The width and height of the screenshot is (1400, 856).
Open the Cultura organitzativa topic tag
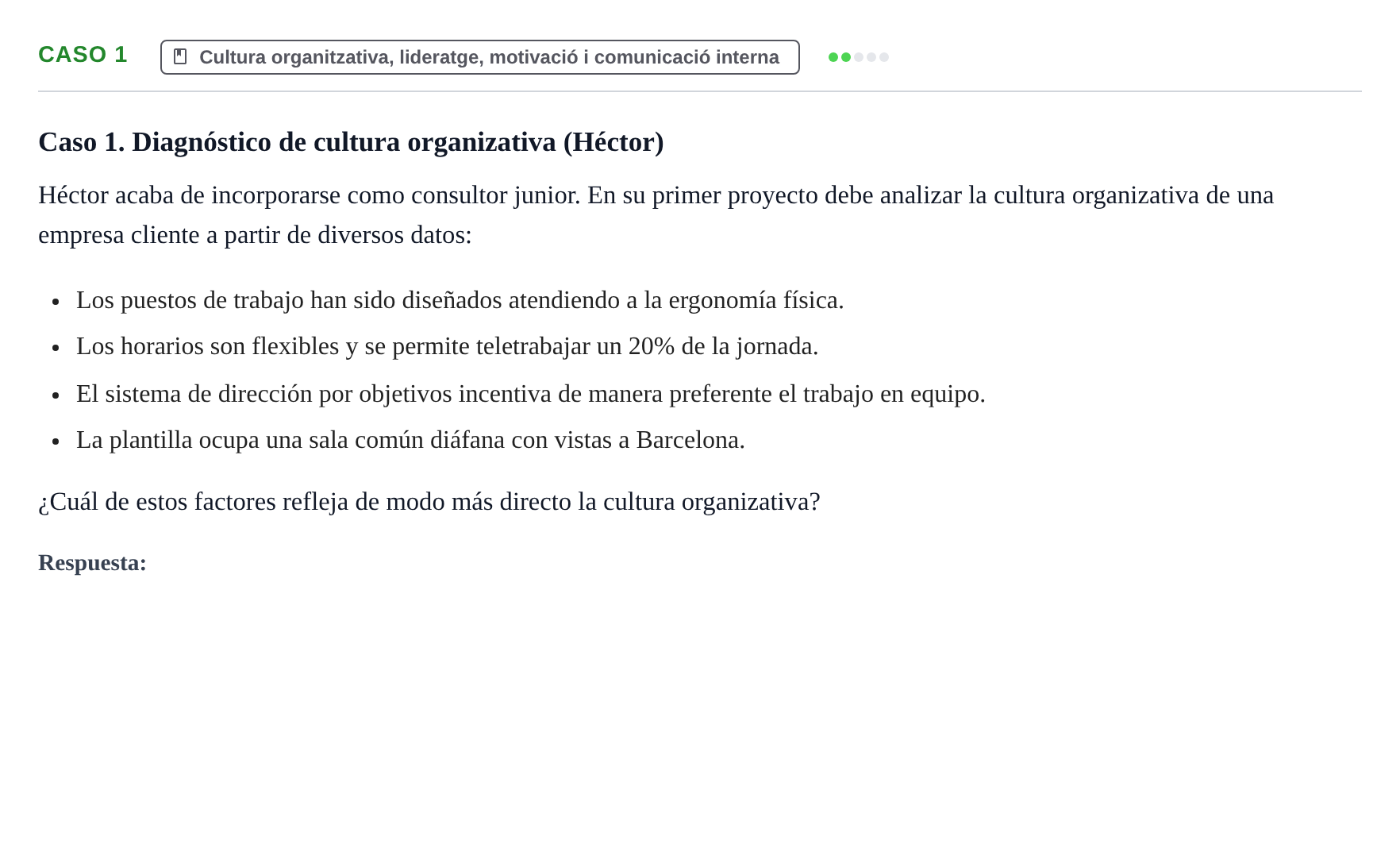click(x=480, y=57)
